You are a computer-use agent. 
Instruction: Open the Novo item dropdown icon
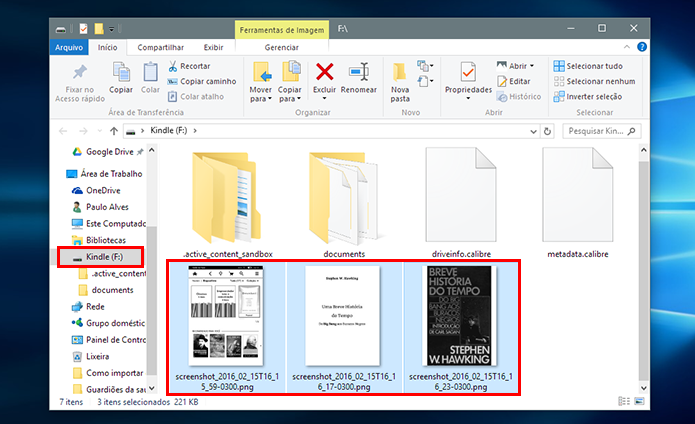(x=425, y=66)
